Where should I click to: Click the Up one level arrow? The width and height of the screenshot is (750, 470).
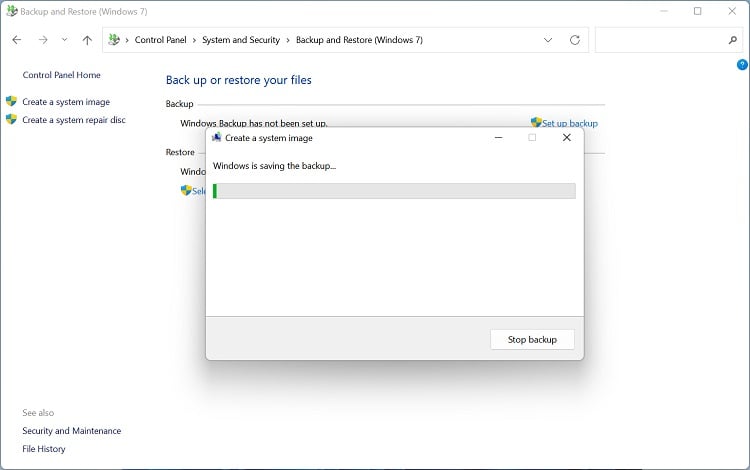tap(87, 40)
